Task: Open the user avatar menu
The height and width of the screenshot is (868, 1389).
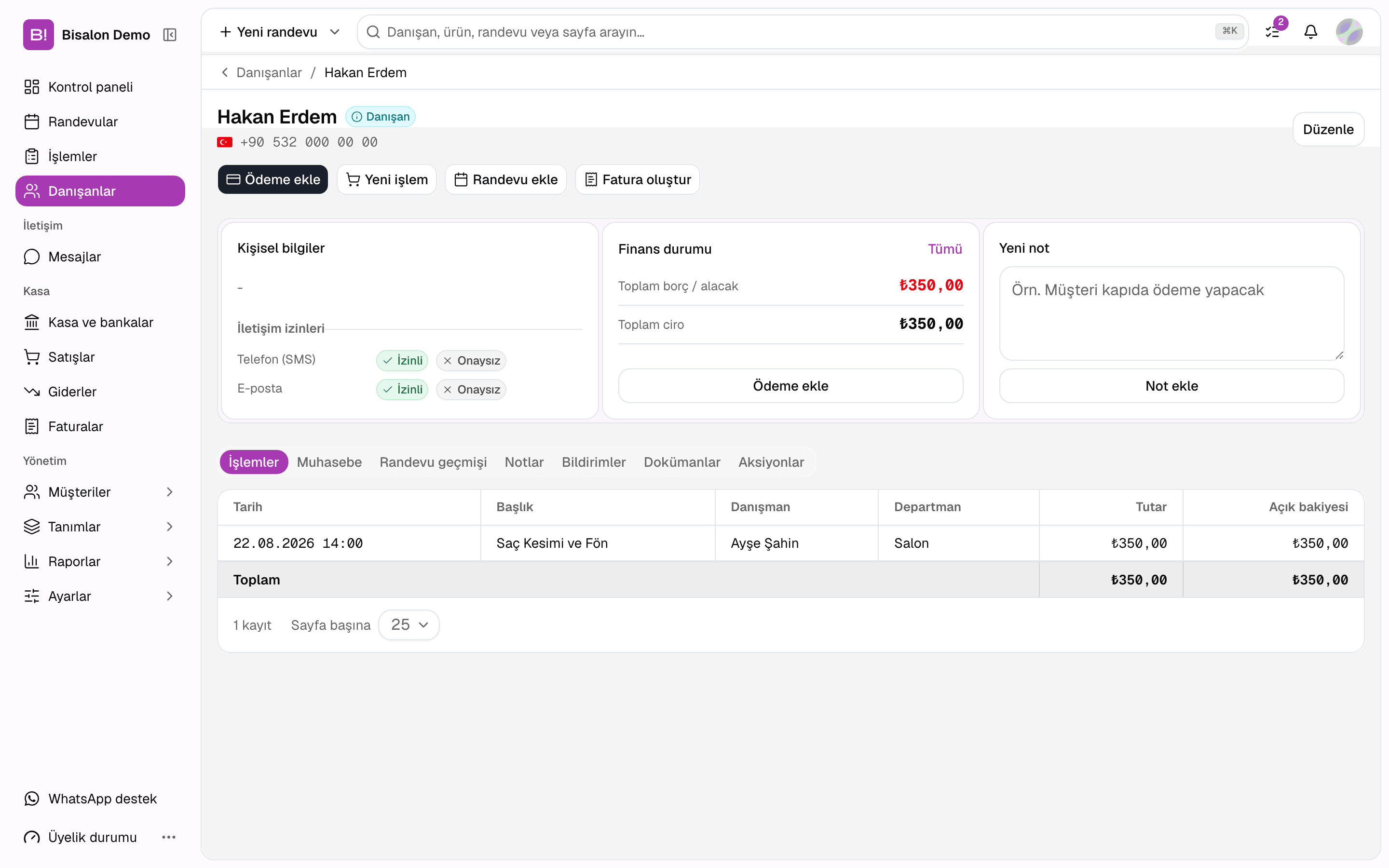Action: click(x=1349, y=31)
